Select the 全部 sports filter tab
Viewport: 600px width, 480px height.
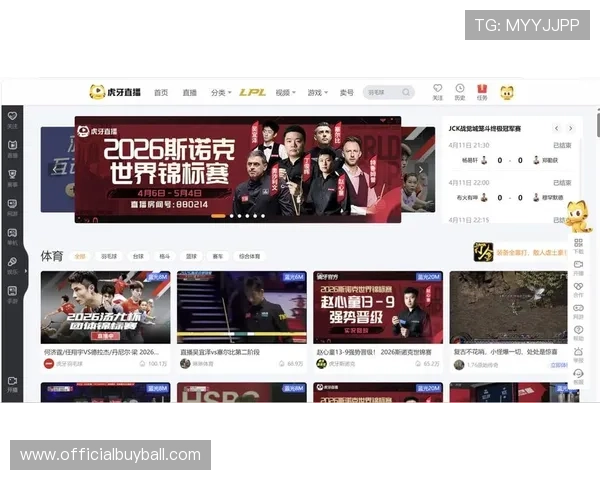pyautogui.click(x=80, y=256)
